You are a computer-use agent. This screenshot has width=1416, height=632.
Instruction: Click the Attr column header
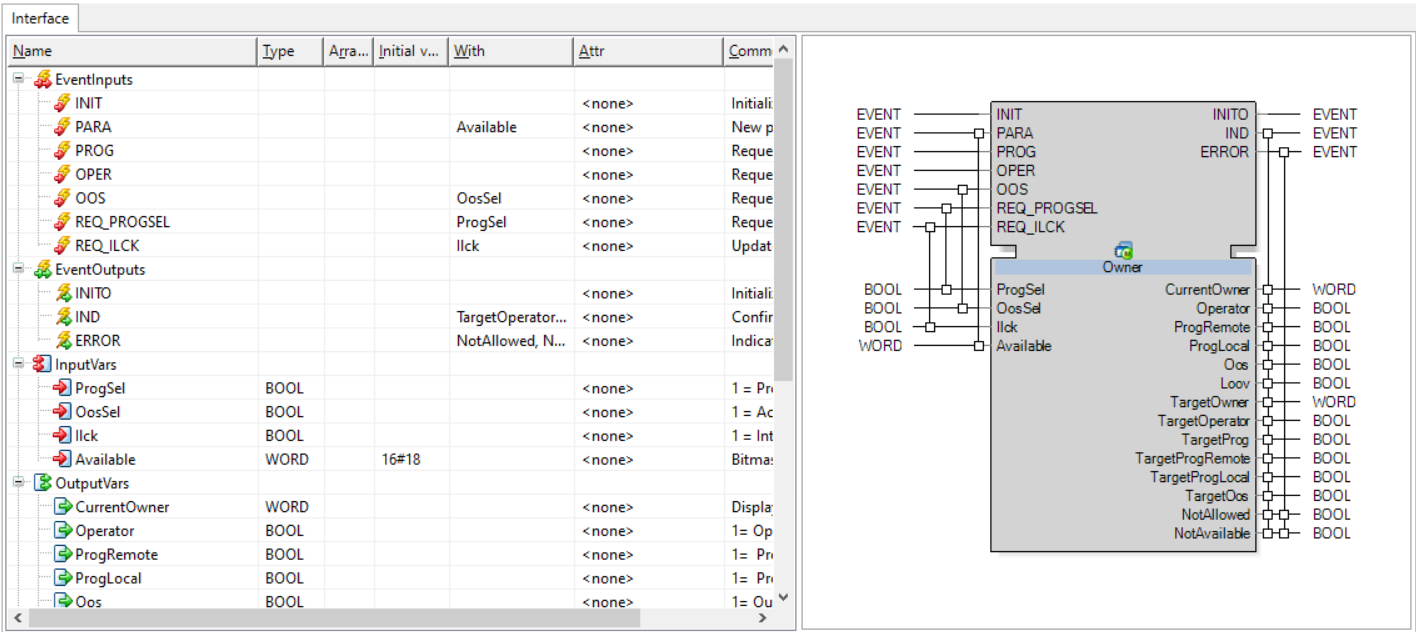pos(648,51)
